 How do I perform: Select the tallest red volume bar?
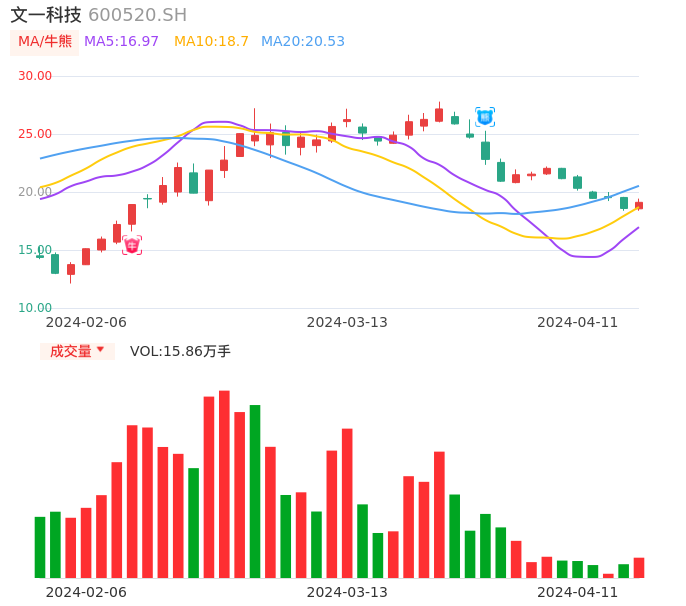coord(224,484)
